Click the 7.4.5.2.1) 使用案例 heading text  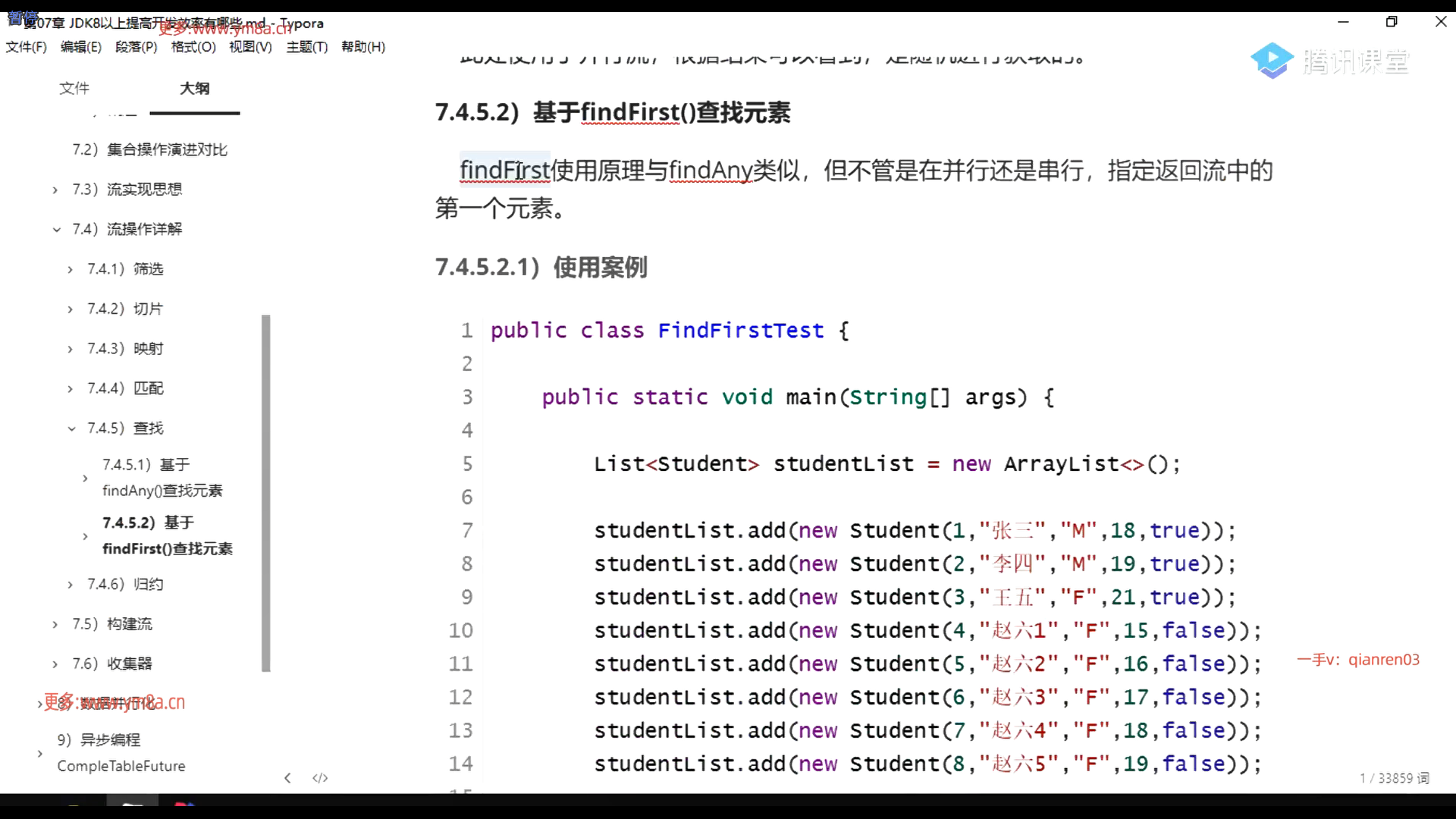[x=541, y=267]
